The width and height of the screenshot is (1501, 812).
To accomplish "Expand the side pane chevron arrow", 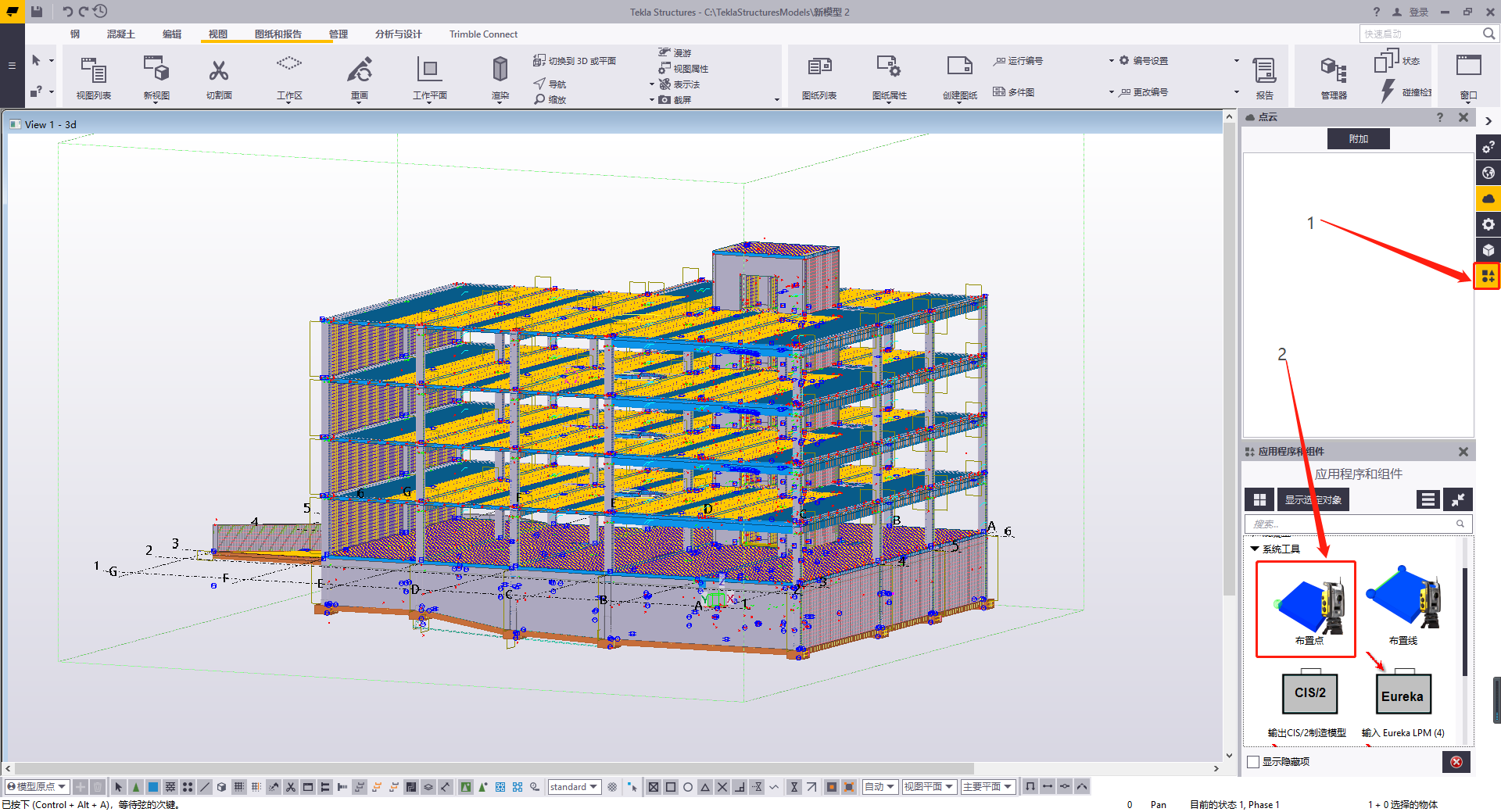I will pos(1488,121).
